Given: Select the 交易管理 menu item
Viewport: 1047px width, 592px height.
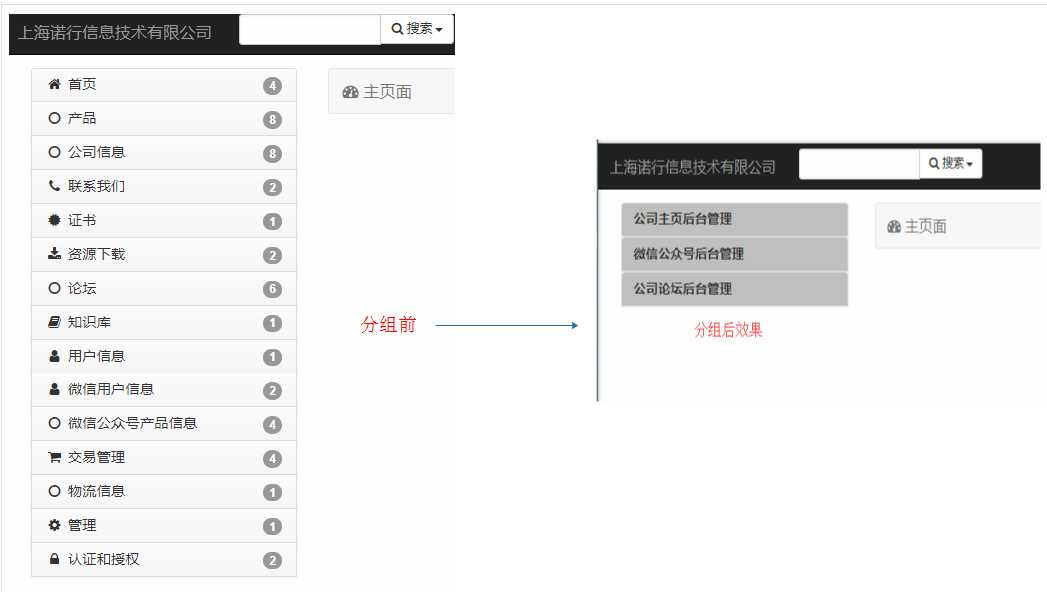Looking at the screenshot, I should (164, 458).
